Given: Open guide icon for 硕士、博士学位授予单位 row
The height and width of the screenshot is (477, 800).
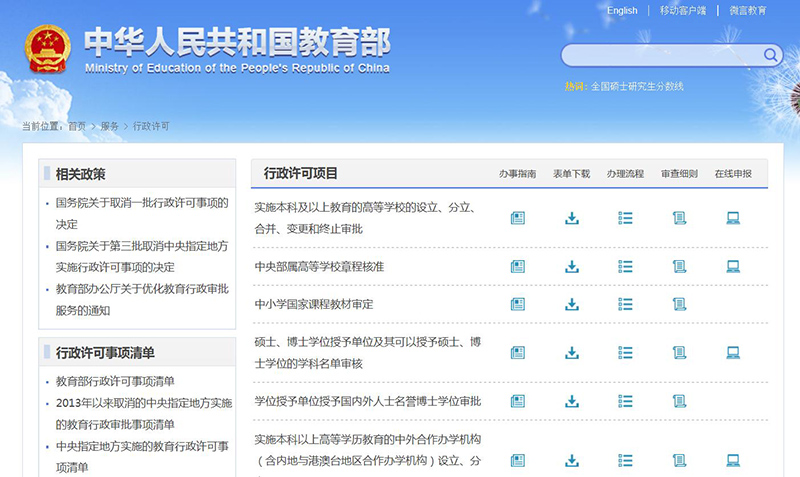Looking at the screenshot, I should [x=517, y=353].
